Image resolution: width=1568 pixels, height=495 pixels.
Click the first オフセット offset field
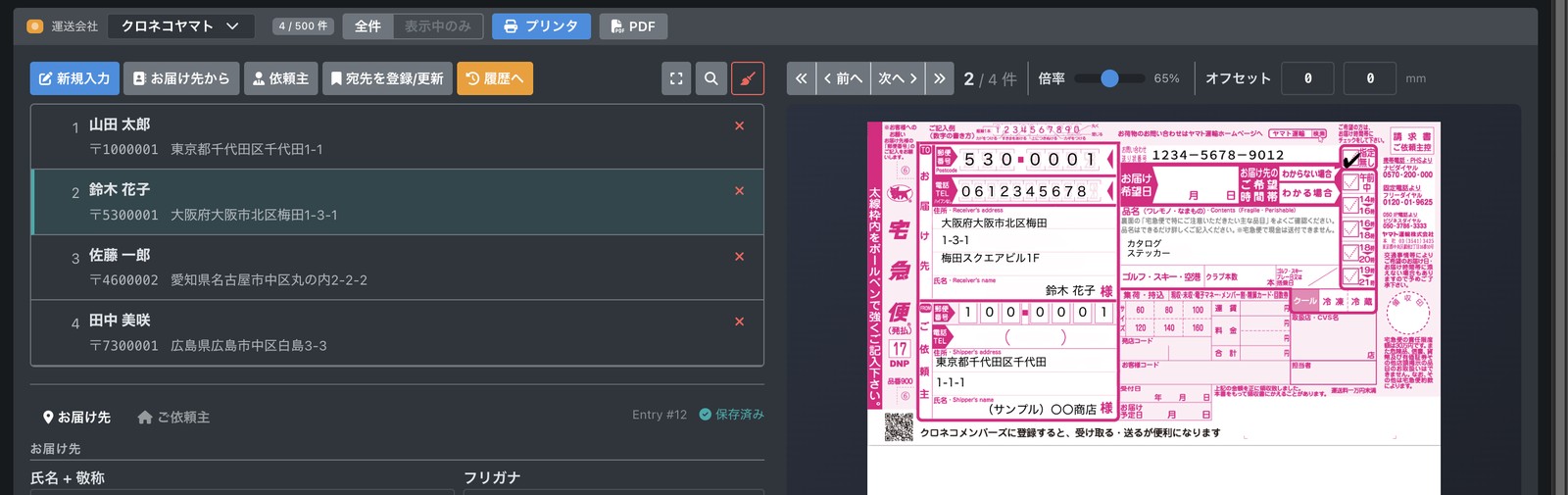(x=1308, y=78)
